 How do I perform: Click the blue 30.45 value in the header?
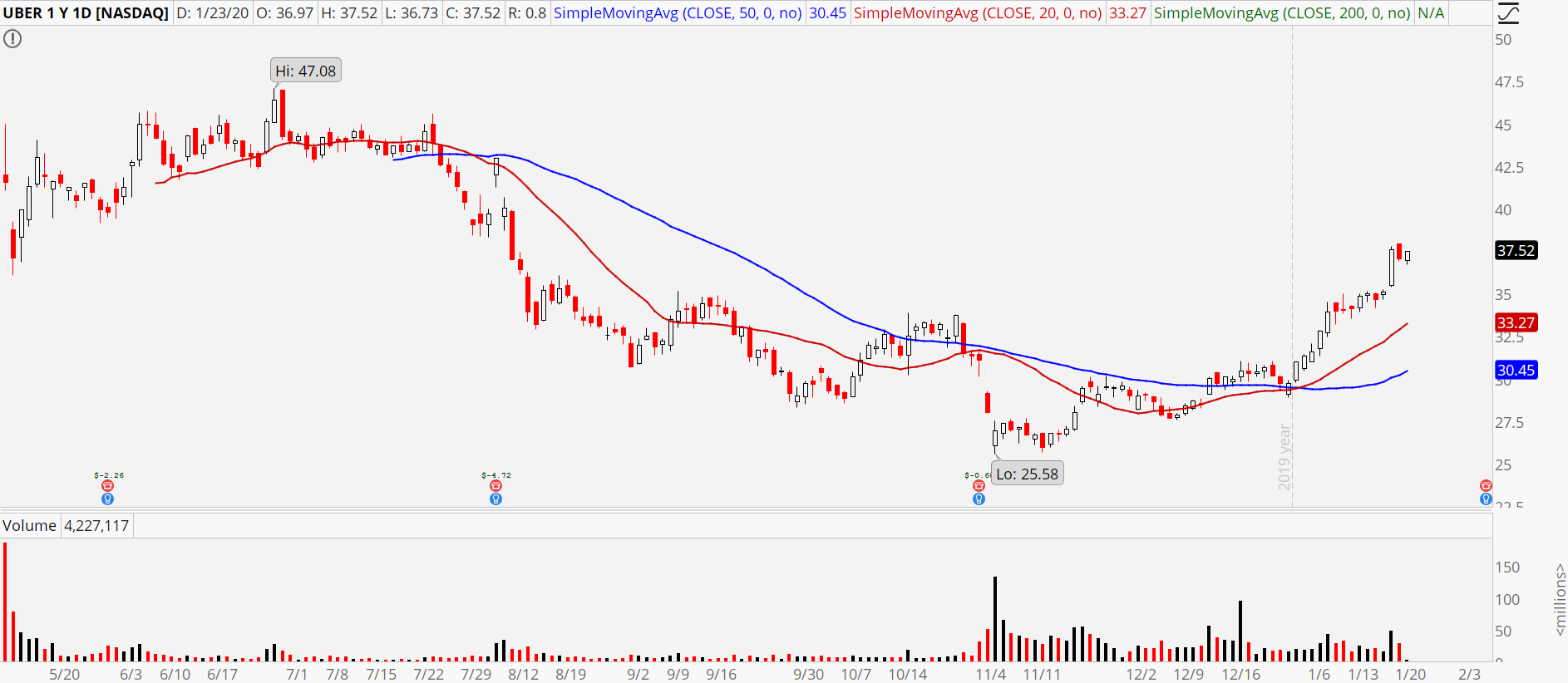click(828, 13)
